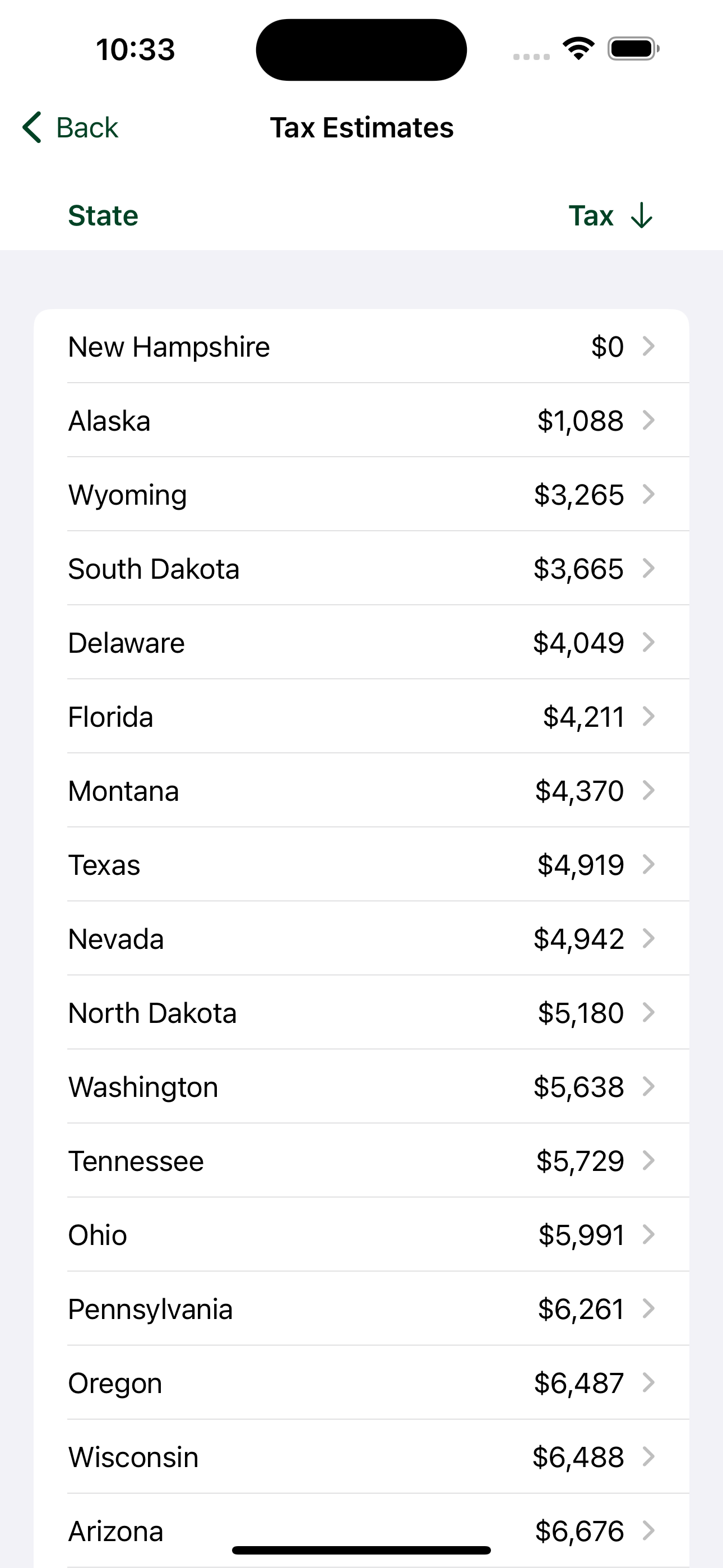The height and width of the screenshot is (1568, 723).
Task: Expand Nevada details via its chevron
Action: click(x=649, y=939)
